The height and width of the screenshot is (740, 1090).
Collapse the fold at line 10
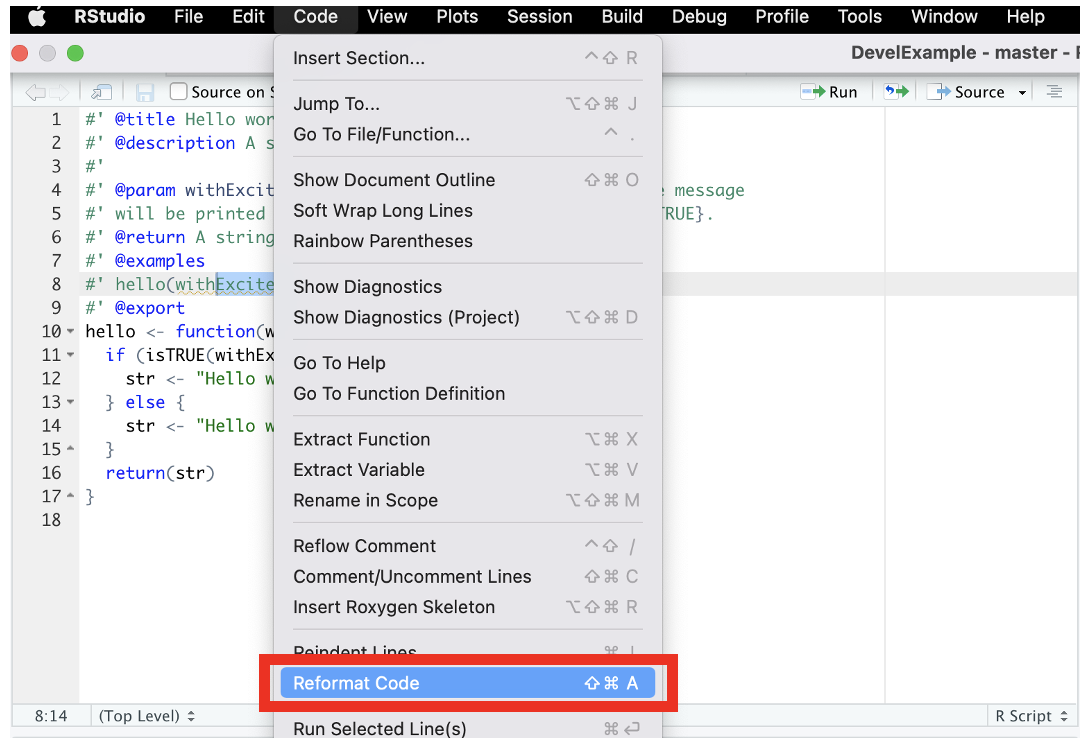[x=70, y=331]
